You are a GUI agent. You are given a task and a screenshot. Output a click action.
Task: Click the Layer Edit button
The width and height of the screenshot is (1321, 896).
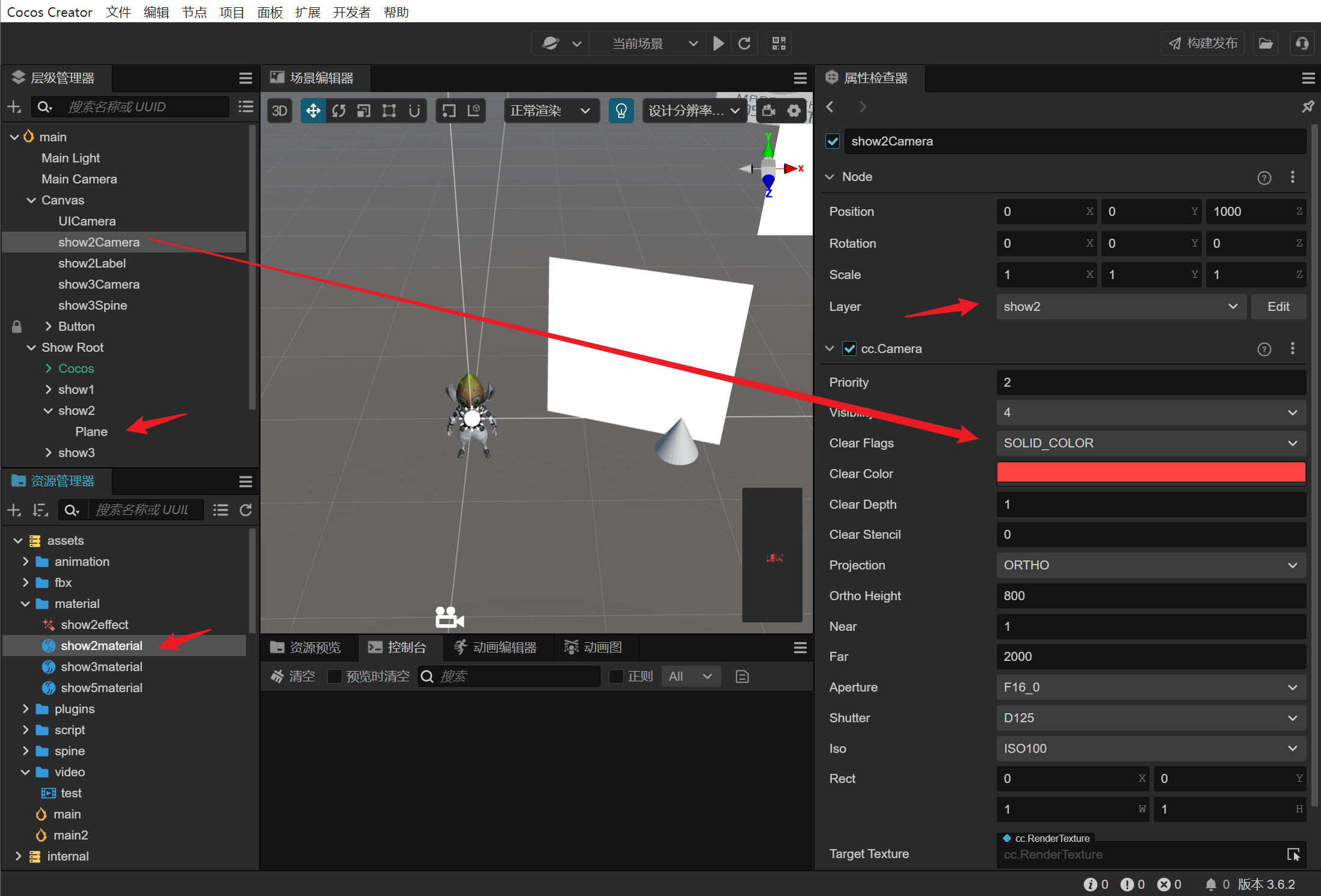click(x=1278, y=307)
